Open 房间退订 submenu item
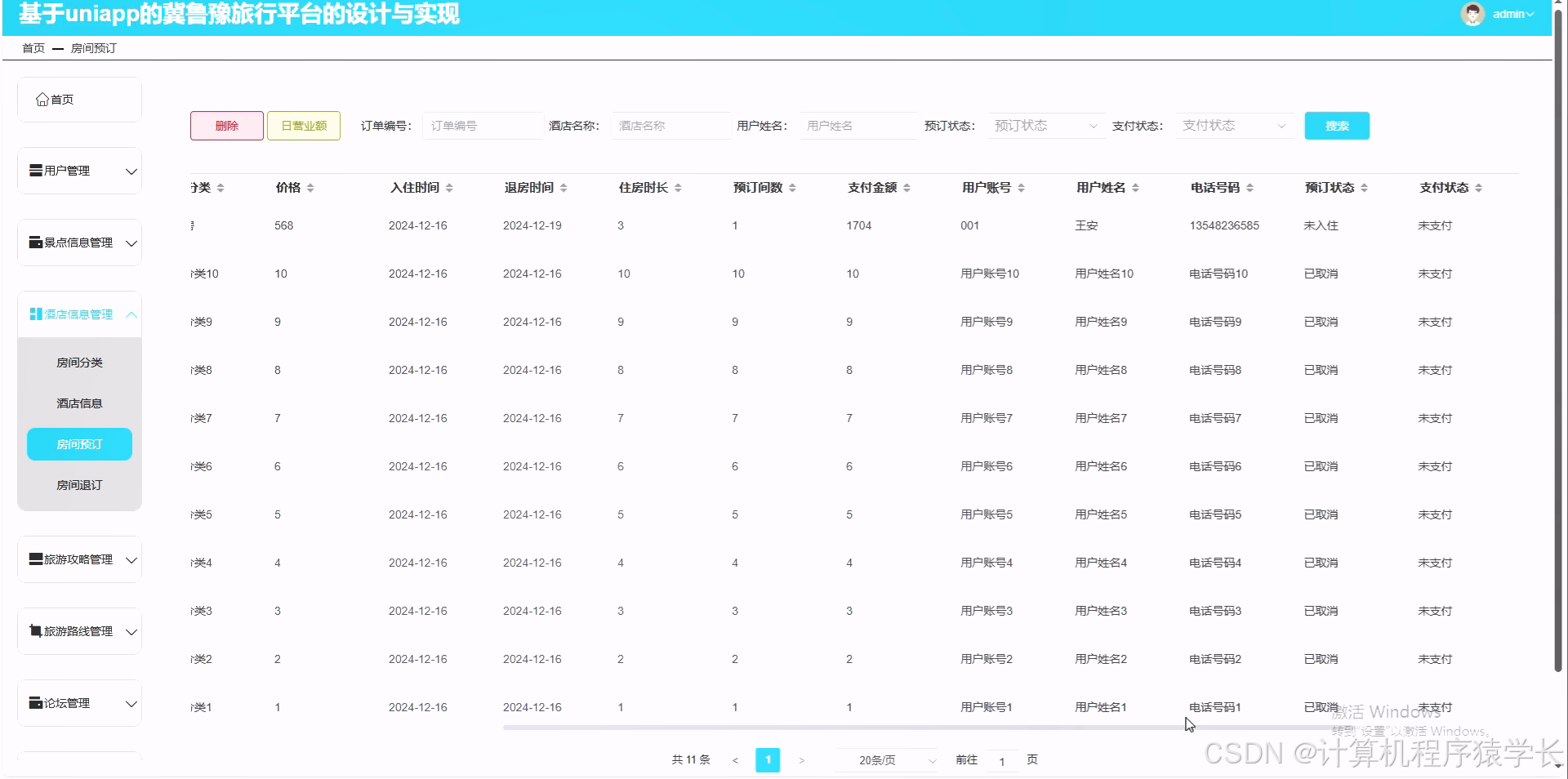This screenshot has height=779, width=1568. click(x=79, y=485)
